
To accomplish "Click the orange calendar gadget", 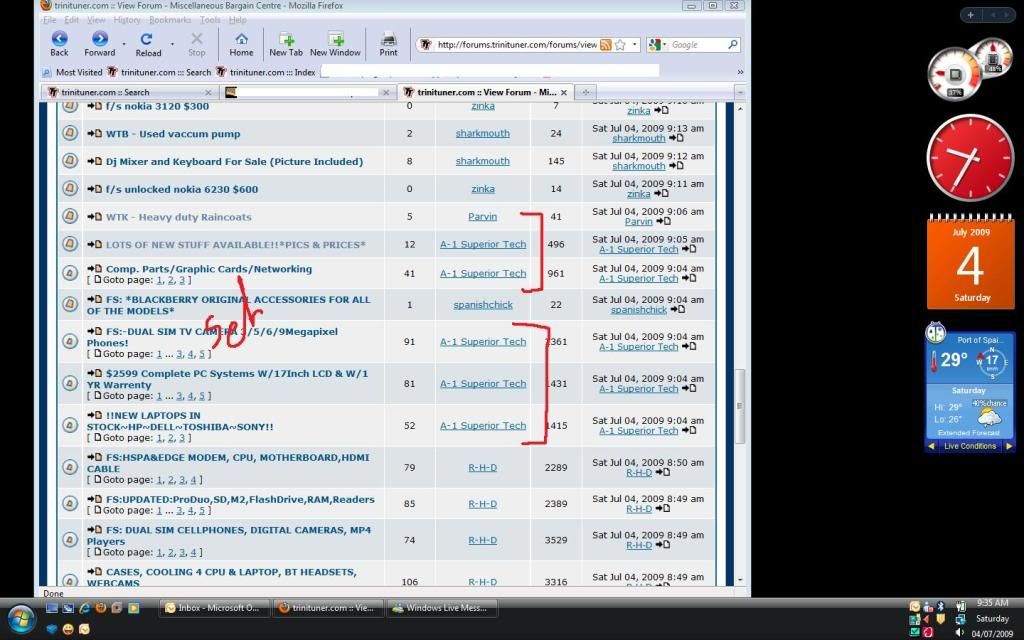I will pyautogui.click(x=970, y=262).
